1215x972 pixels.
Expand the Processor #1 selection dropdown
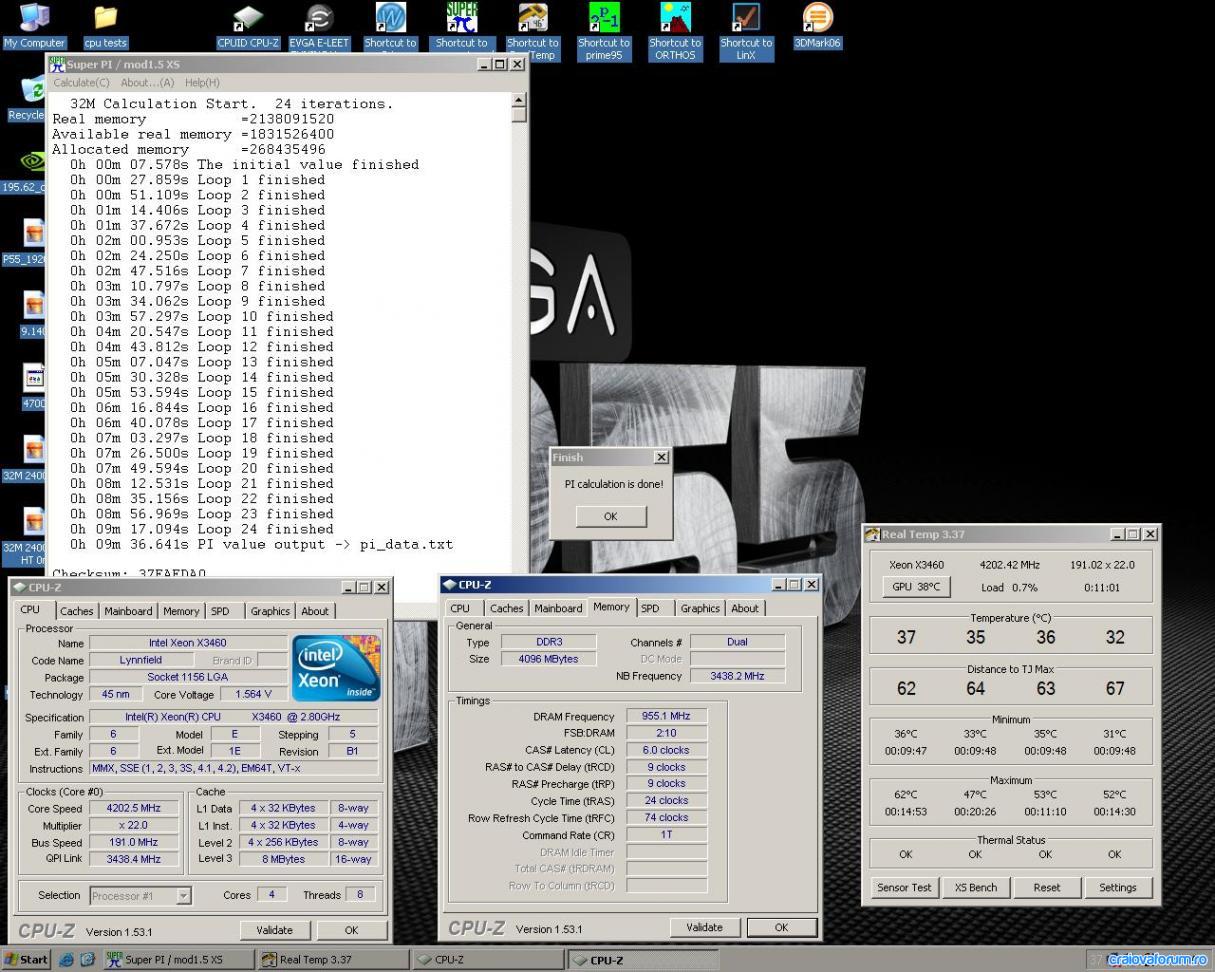pos(183,896)
